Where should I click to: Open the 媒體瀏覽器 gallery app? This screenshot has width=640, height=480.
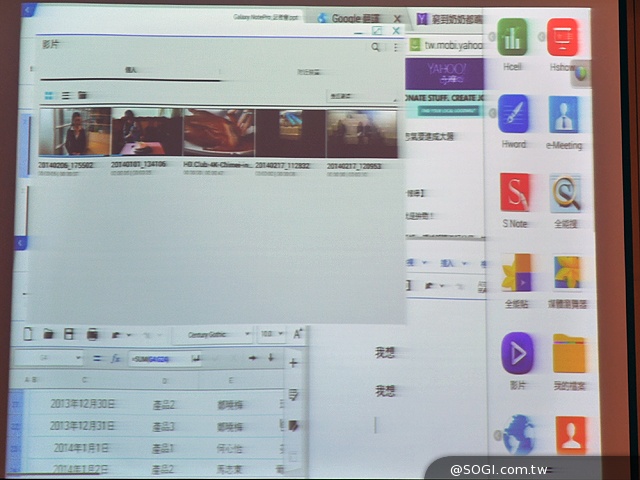coord(567,273)
